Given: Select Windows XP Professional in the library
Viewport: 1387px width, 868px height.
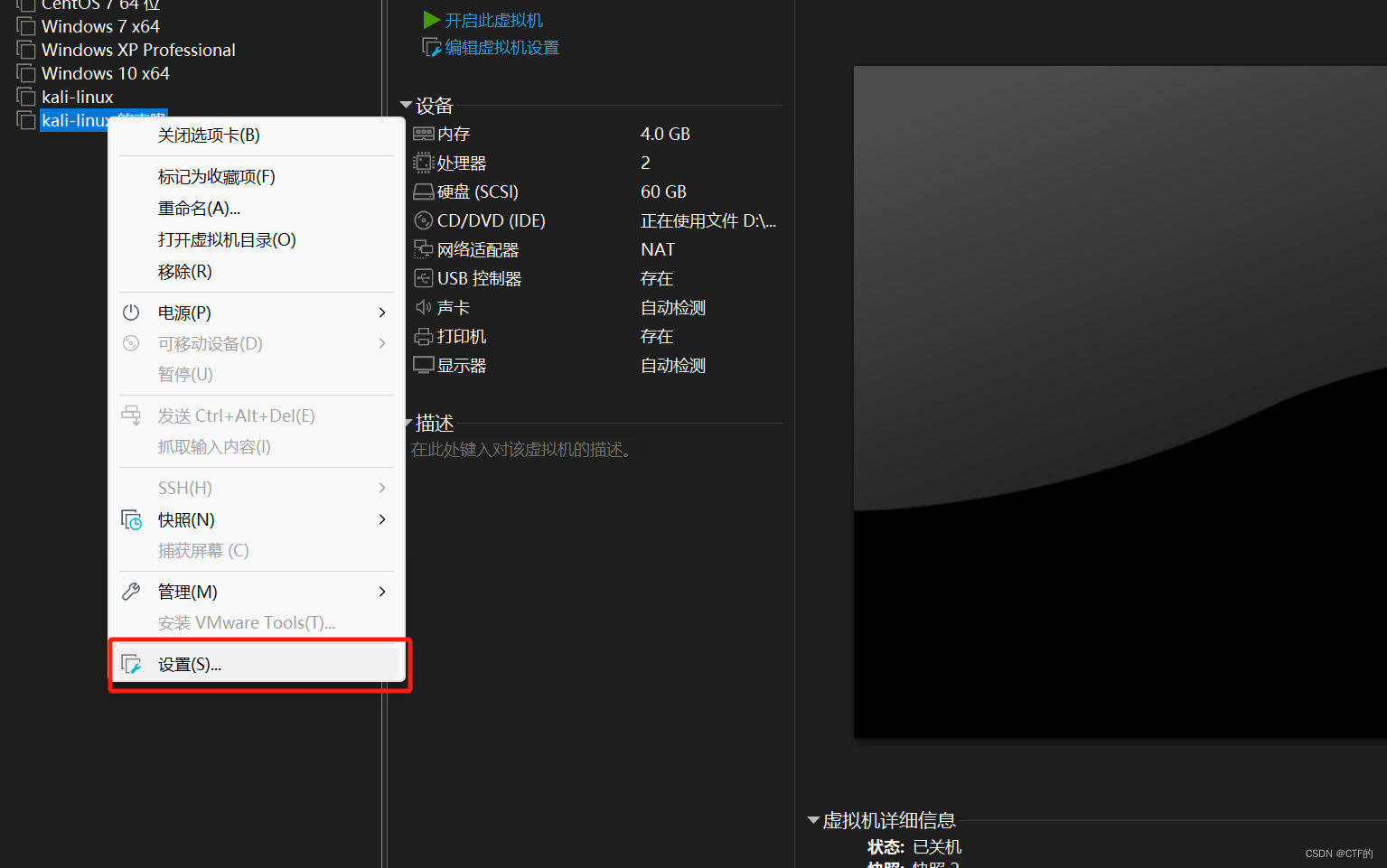Looking at the screenshot, I should (x=138, y=50).
